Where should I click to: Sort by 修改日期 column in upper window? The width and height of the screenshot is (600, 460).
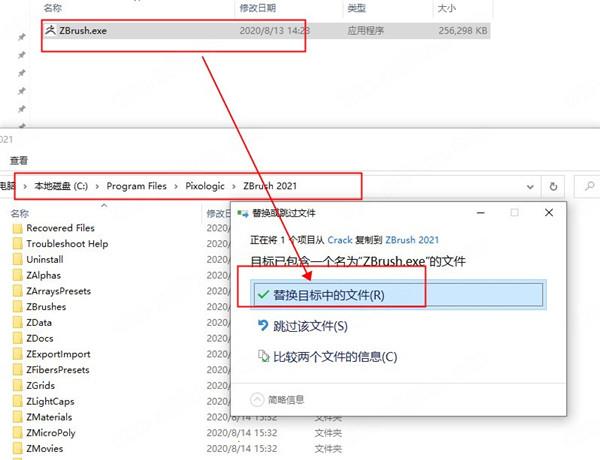click(x=258, y=8)
